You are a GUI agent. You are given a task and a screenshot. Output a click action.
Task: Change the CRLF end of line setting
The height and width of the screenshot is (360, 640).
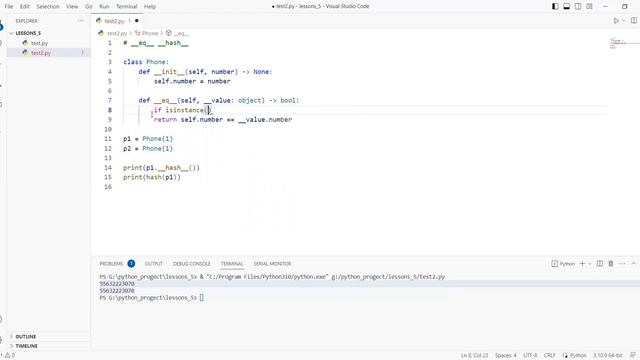point(549,356)
